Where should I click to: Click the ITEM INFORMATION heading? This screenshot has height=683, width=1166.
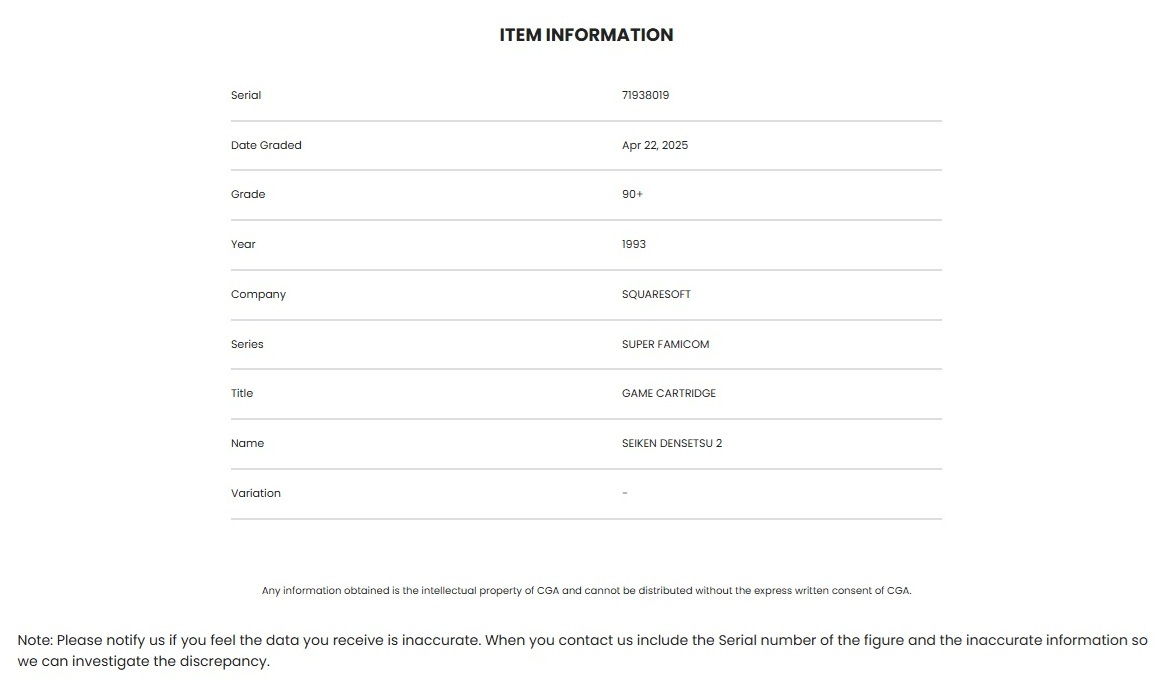[x=586, y=35]
